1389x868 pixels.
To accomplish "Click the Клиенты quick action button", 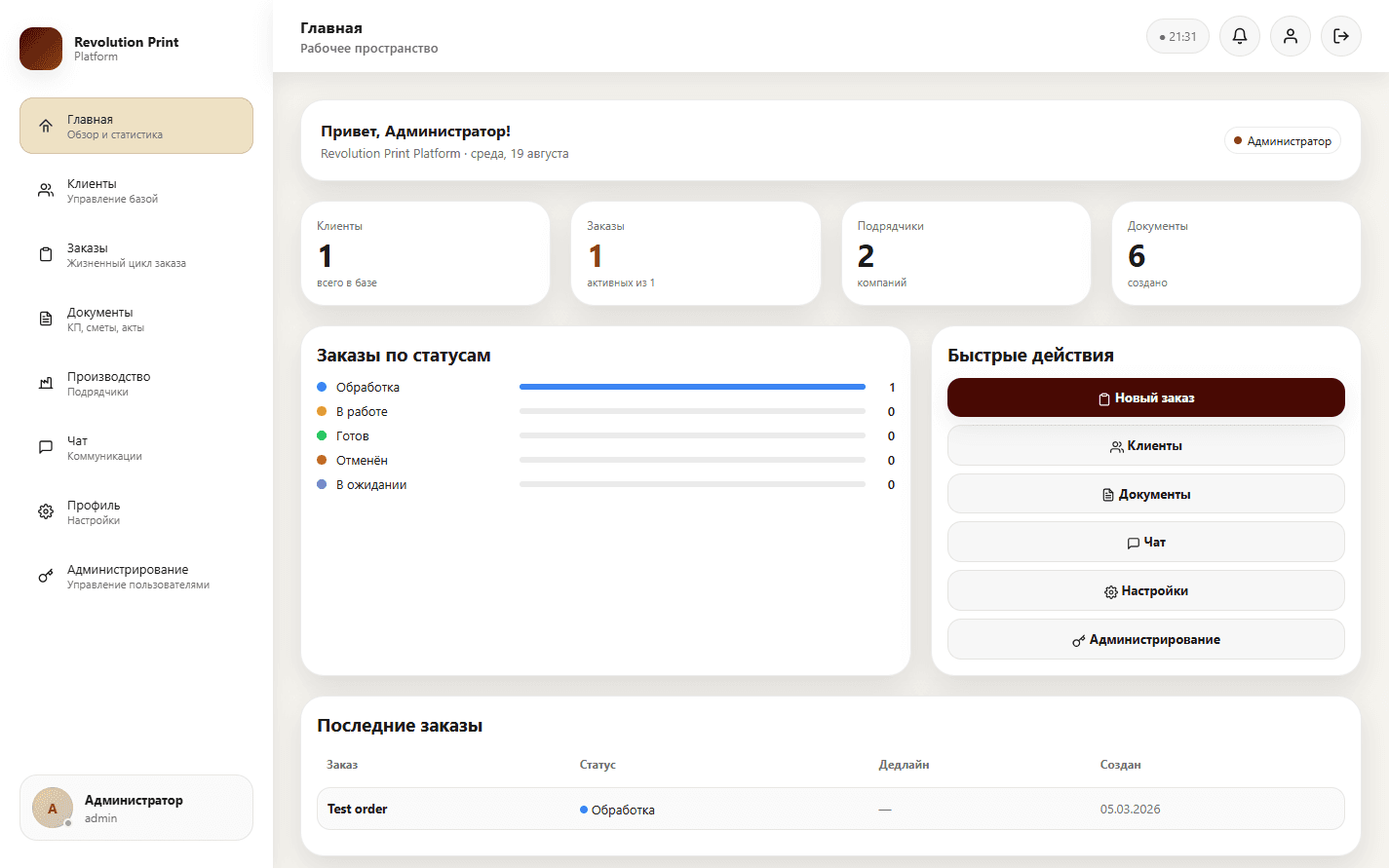I will pyautogui.click(x=1146, y=445).
